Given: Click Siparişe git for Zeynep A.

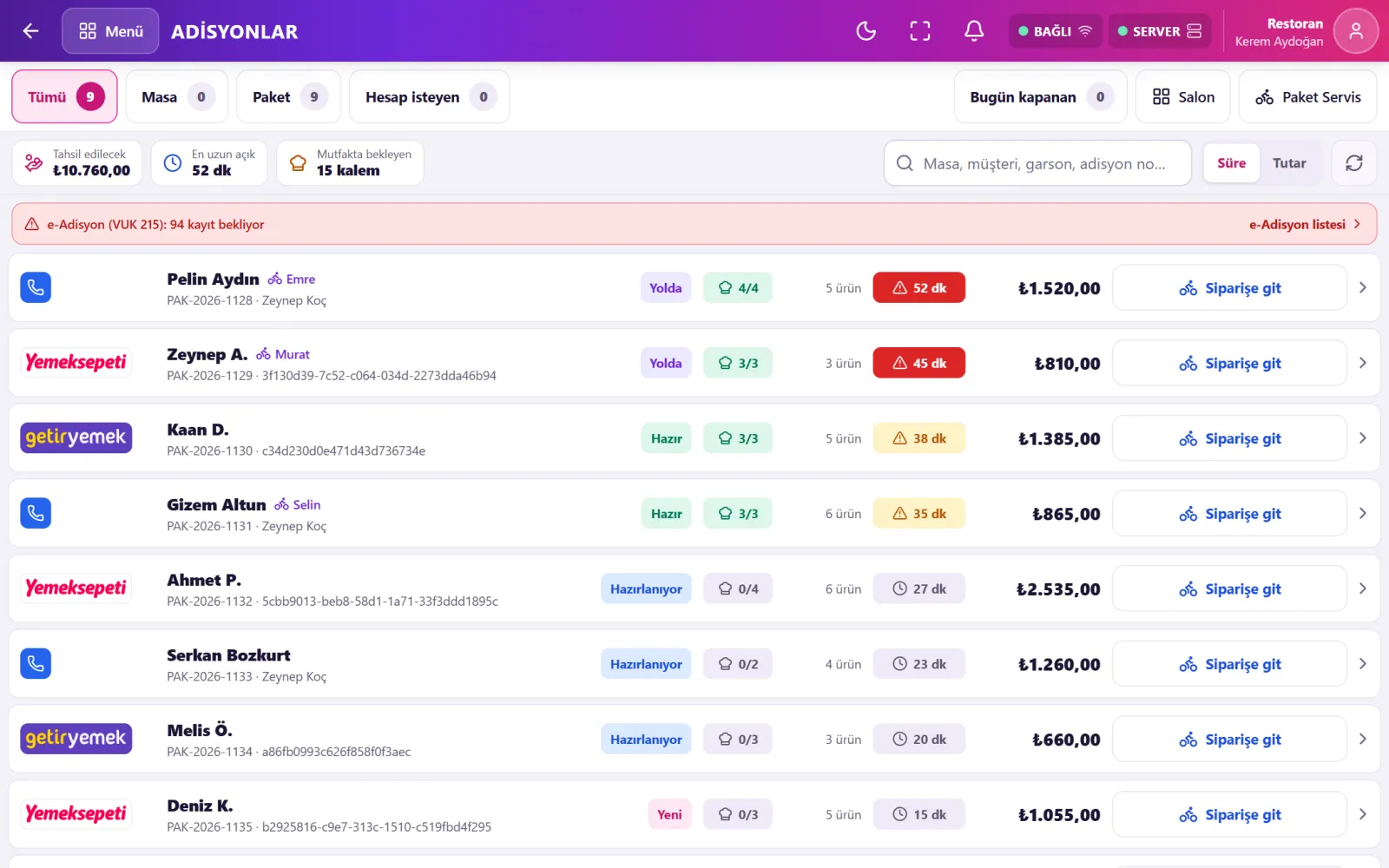Looking at the screenshot, I should 1229,363.
